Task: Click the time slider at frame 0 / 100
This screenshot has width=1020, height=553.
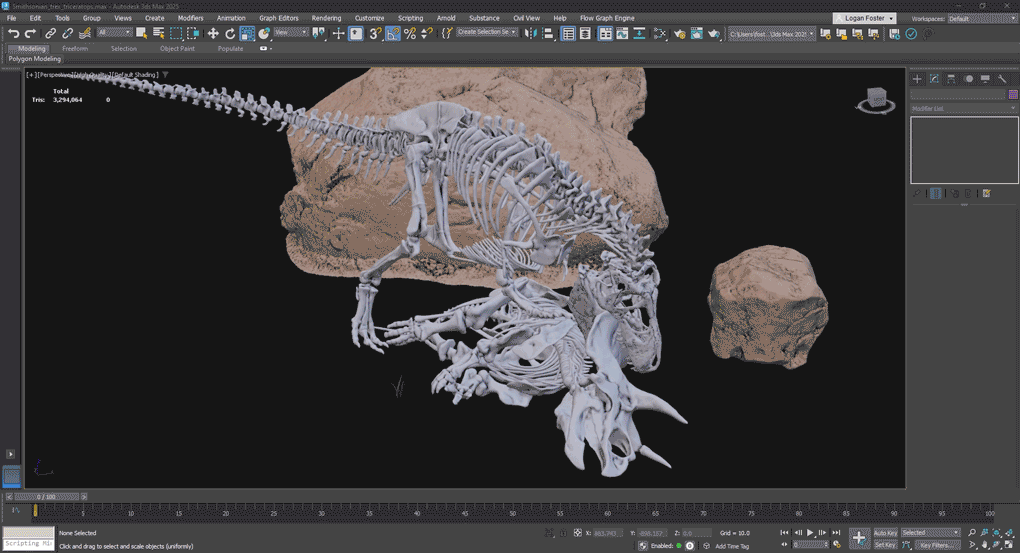Action: [47, 497]
